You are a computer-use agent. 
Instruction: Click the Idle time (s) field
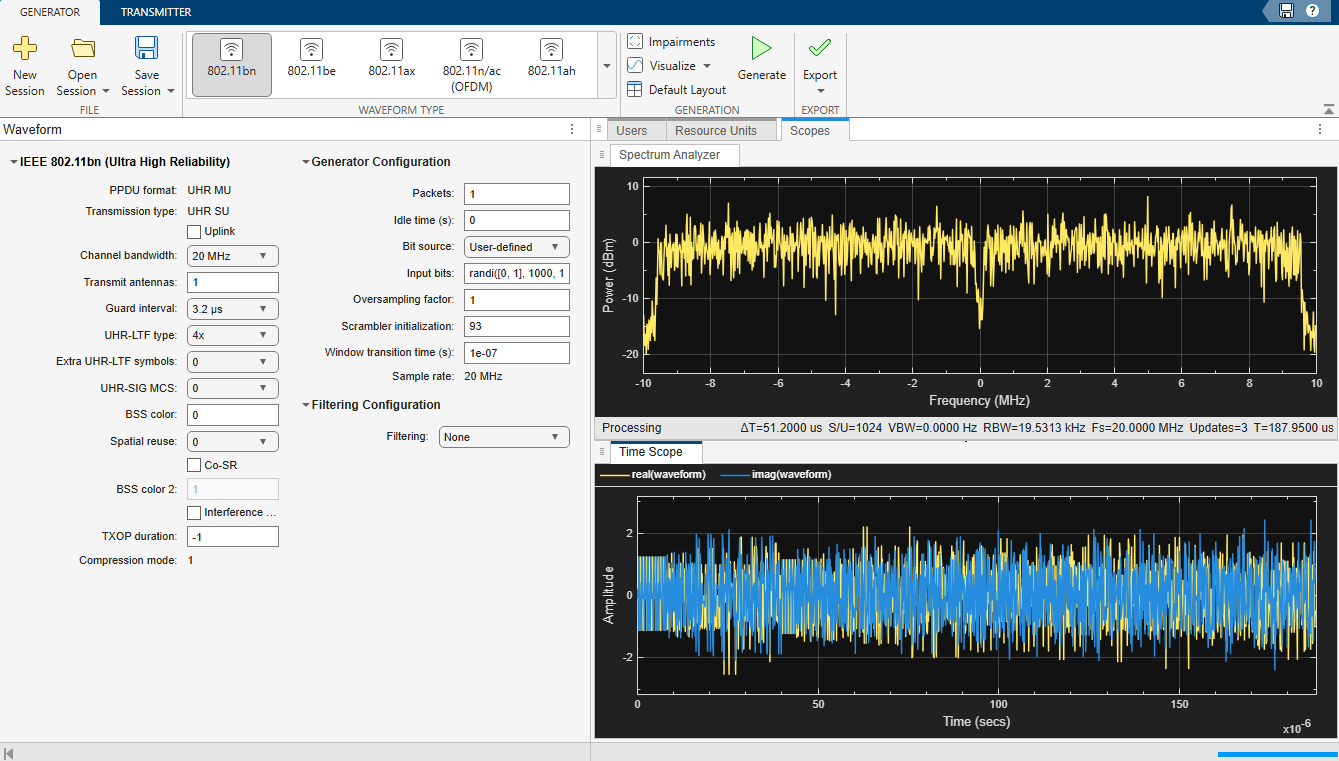517,220
